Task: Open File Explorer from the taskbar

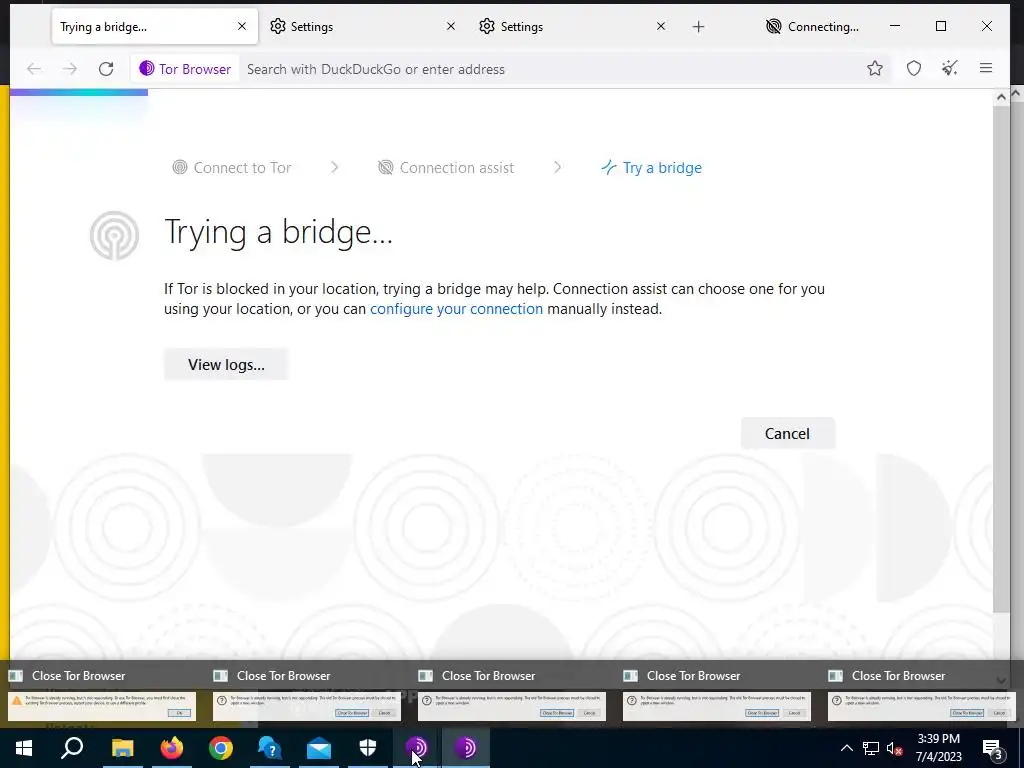Action: [x=122, y=748]
